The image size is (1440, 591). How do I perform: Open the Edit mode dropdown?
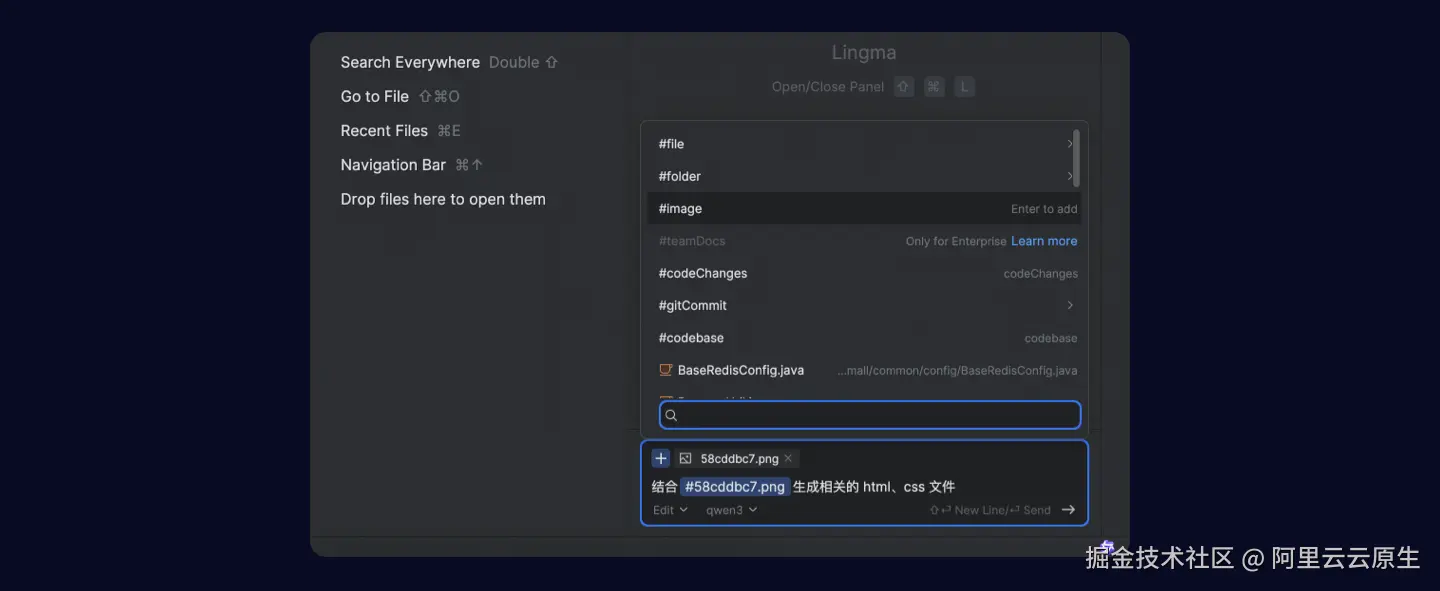[670, 510]
